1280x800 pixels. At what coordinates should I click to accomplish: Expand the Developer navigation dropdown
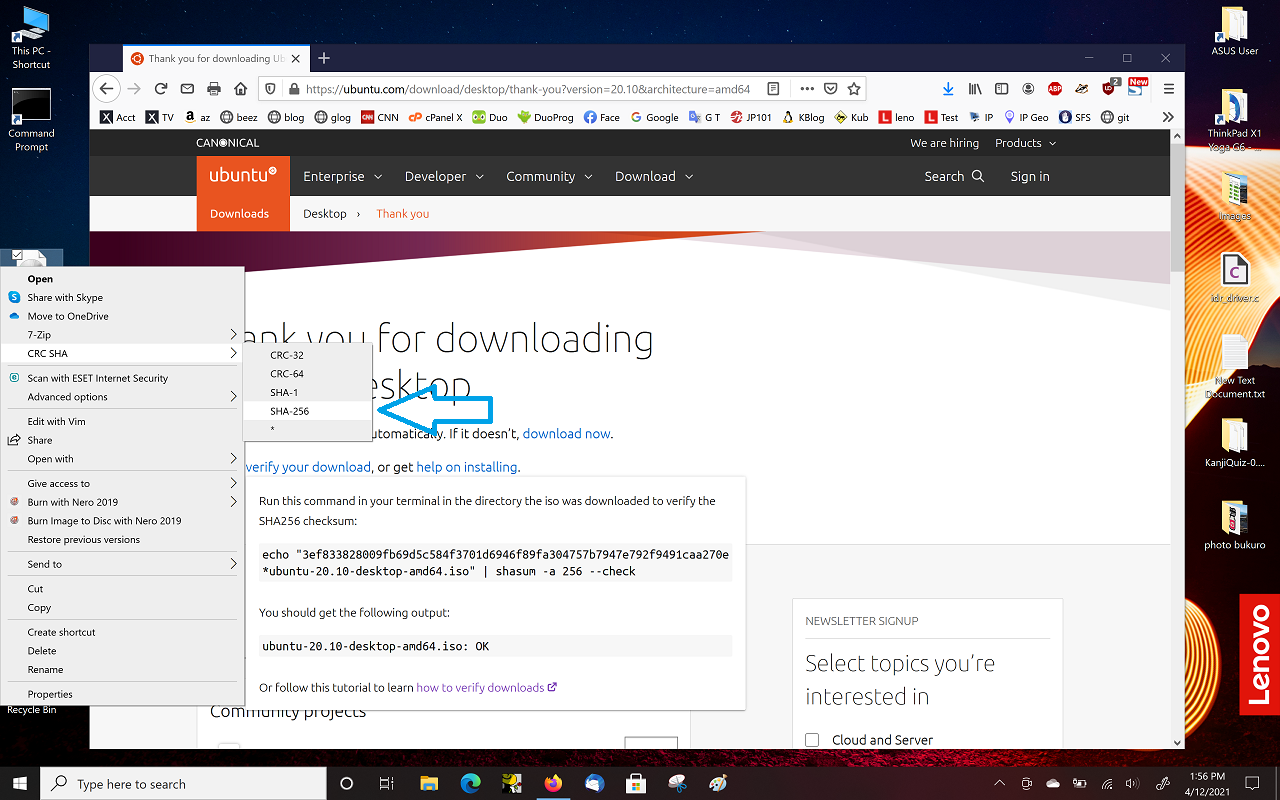click(x=444, y=176)
